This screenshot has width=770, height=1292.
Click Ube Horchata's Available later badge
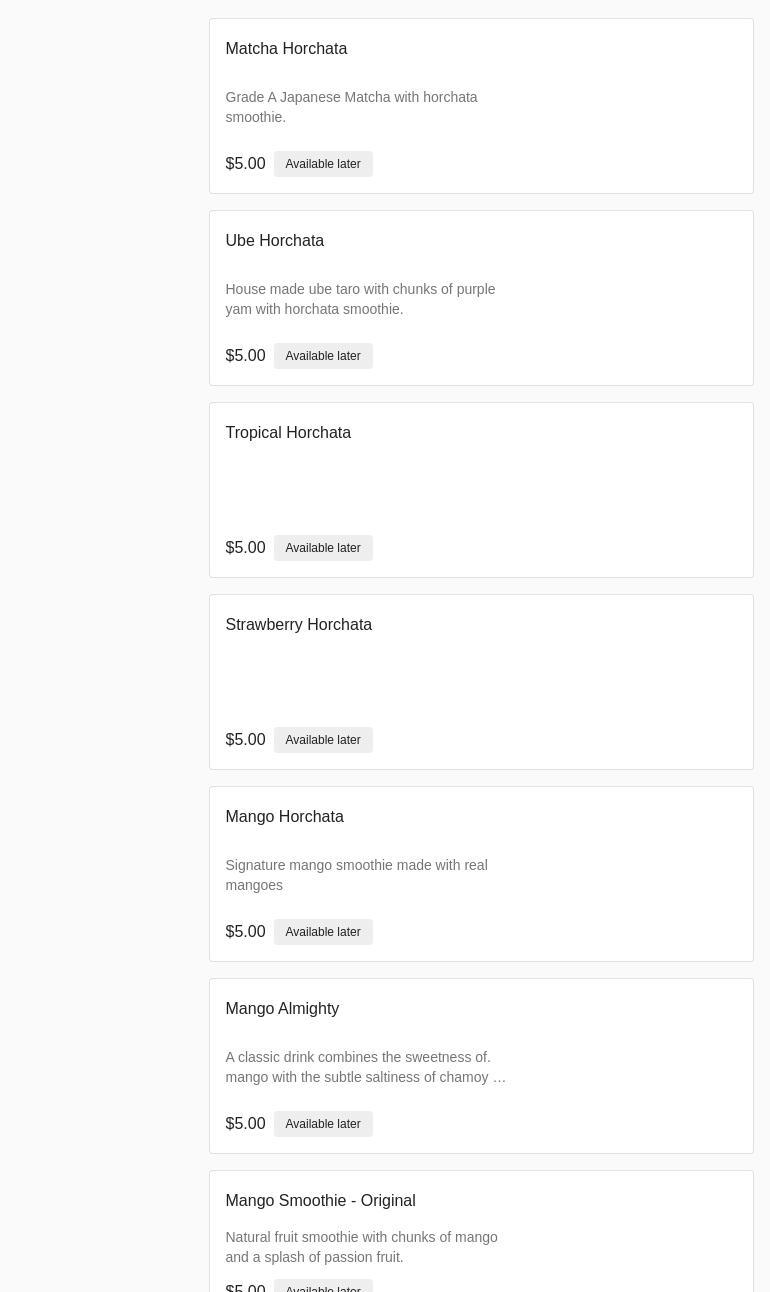(x=322, y=356)
